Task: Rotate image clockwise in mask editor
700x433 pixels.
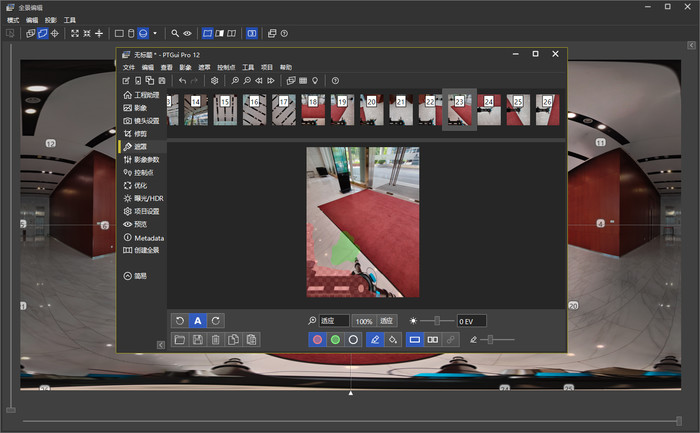Action: pyautogui.click(x=216, y=321)
